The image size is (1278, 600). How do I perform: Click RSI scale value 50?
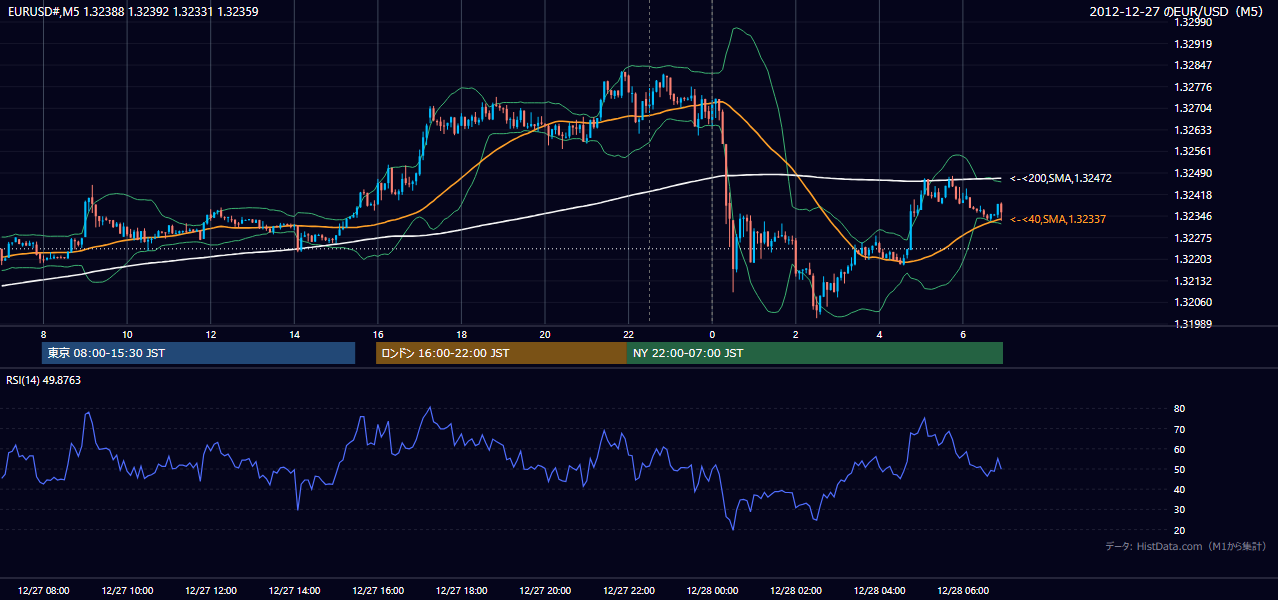coord(1180,470)
